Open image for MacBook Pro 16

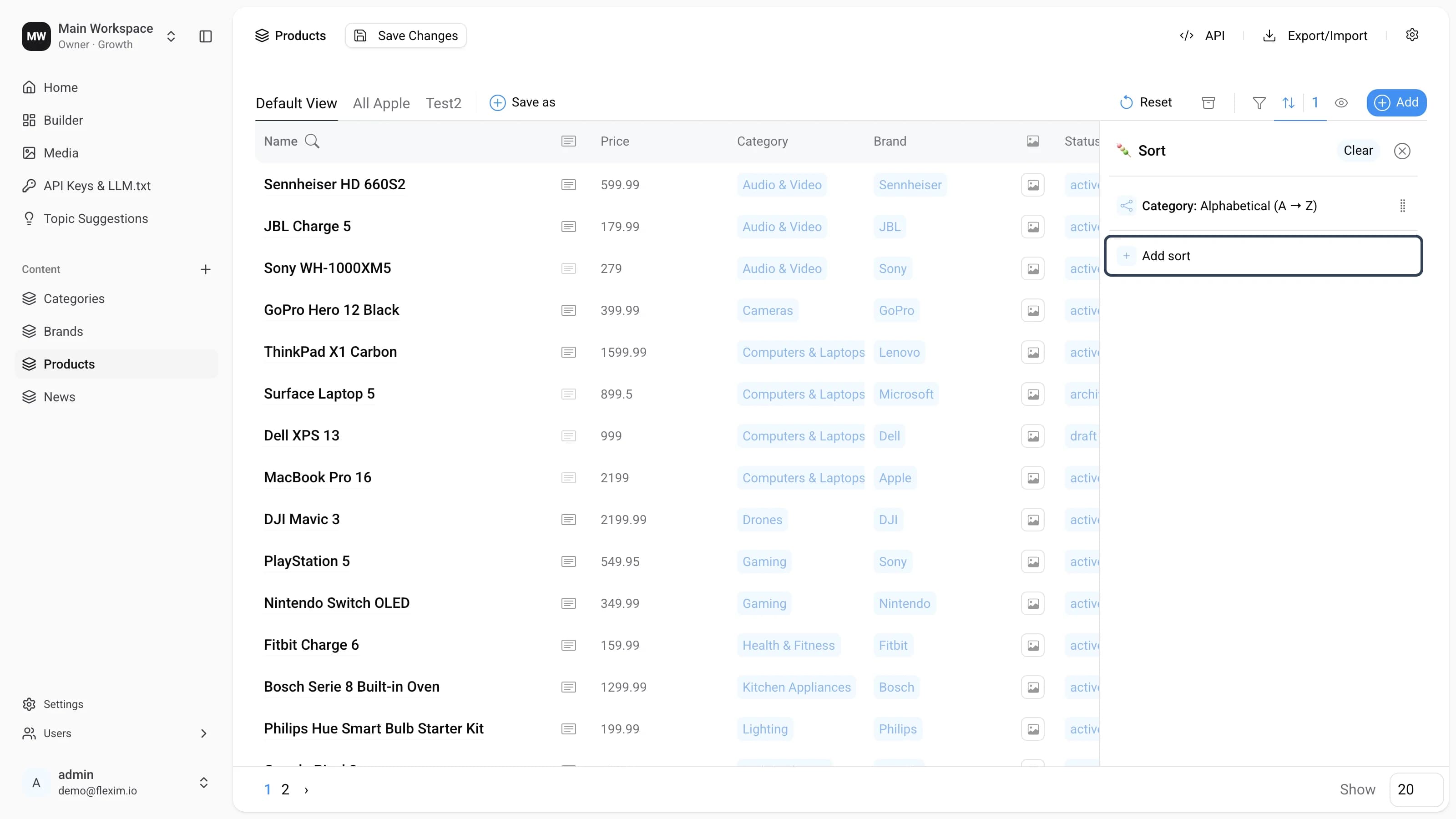click(x=1033, y=478)
